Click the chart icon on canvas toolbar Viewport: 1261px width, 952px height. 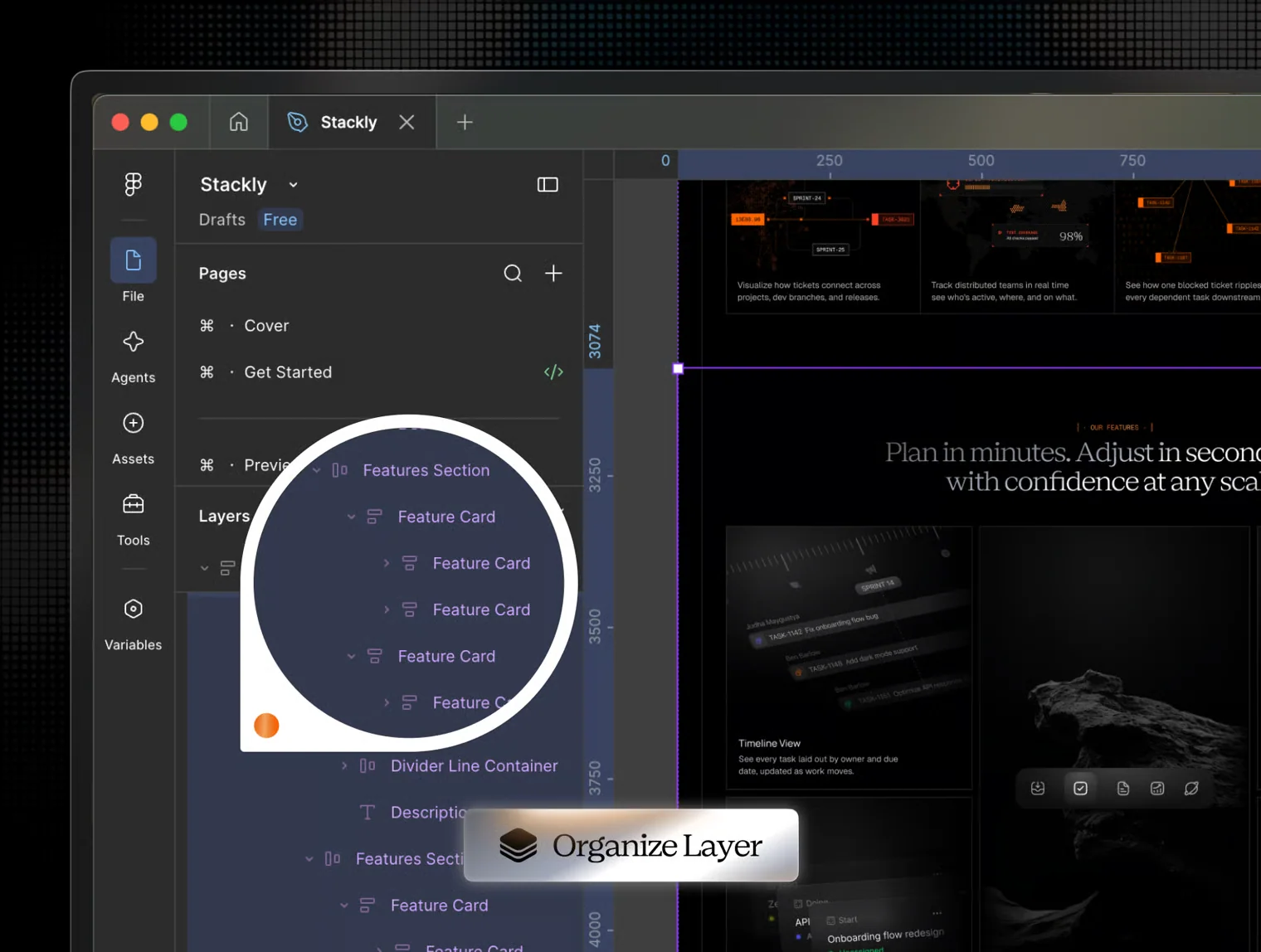(x=1157, y=789)
